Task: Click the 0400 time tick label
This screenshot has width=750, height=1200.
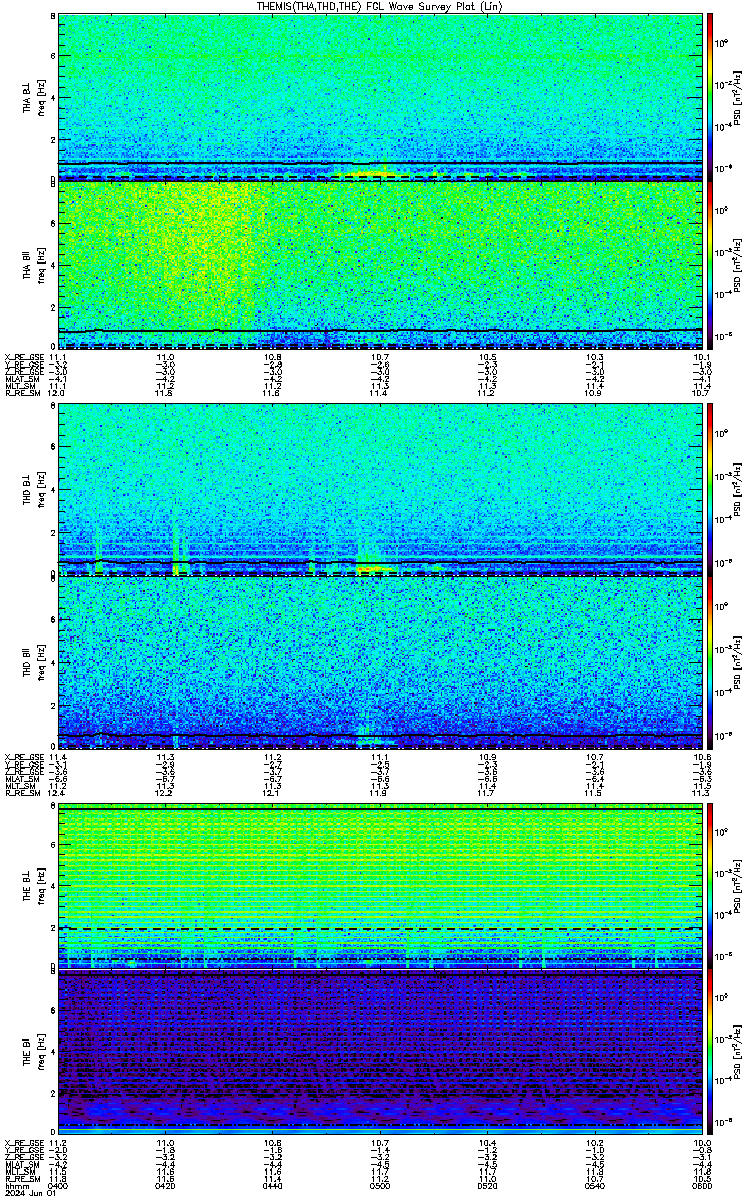Action: click(x=58, y=1185)
